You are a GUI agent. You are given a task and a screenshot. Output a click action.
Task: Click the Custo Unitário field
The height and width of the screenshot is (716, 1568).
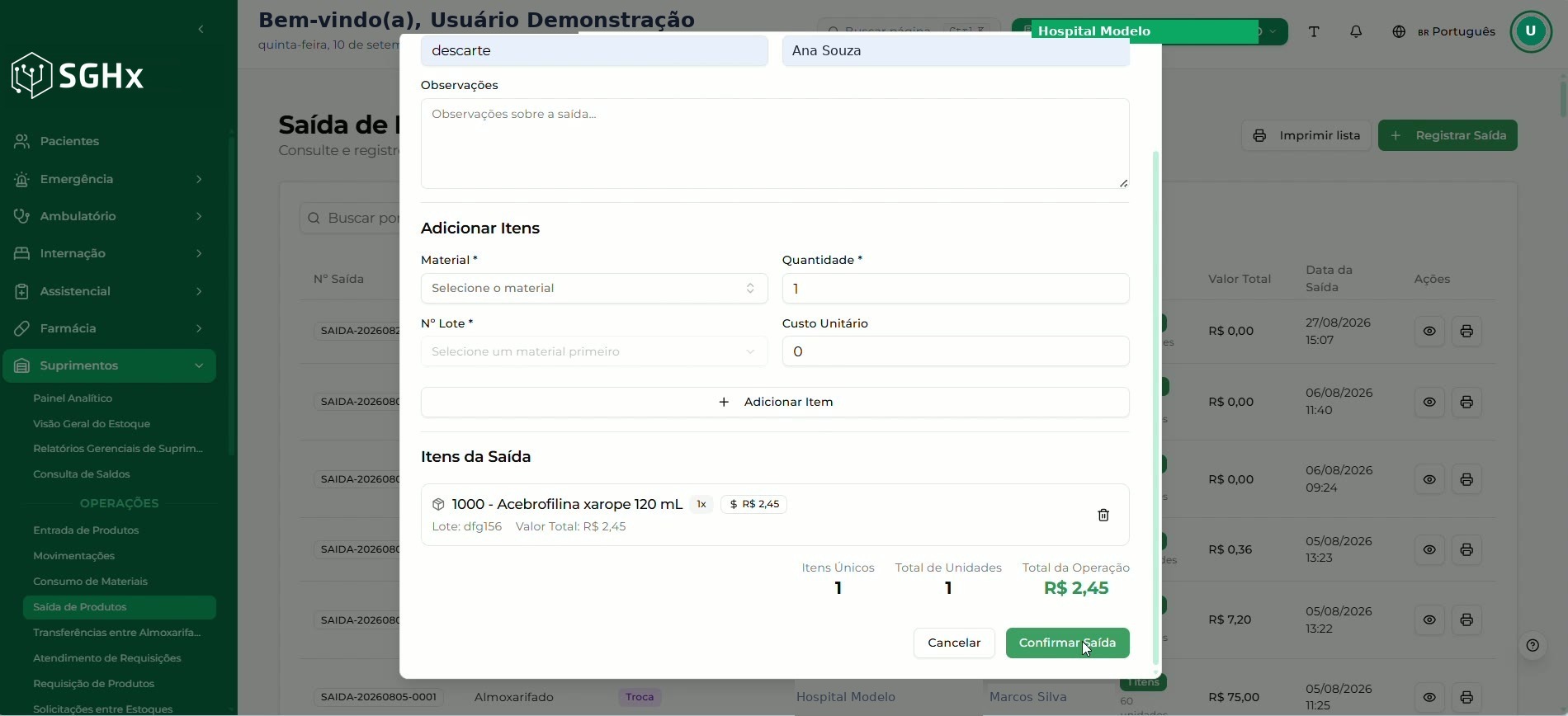[956, 351]
